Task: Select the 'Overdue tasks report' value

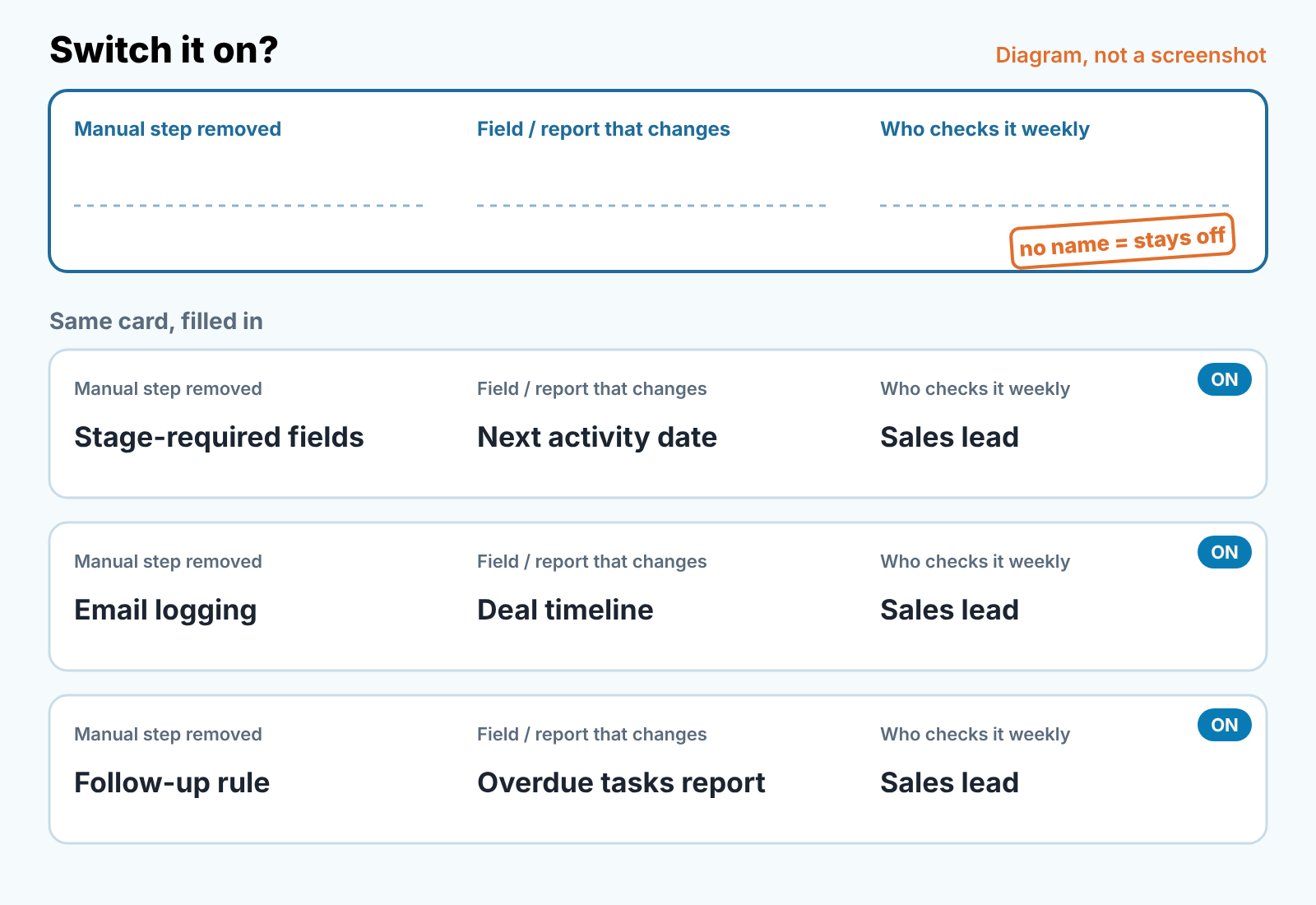Action: (x=621, y=782)
